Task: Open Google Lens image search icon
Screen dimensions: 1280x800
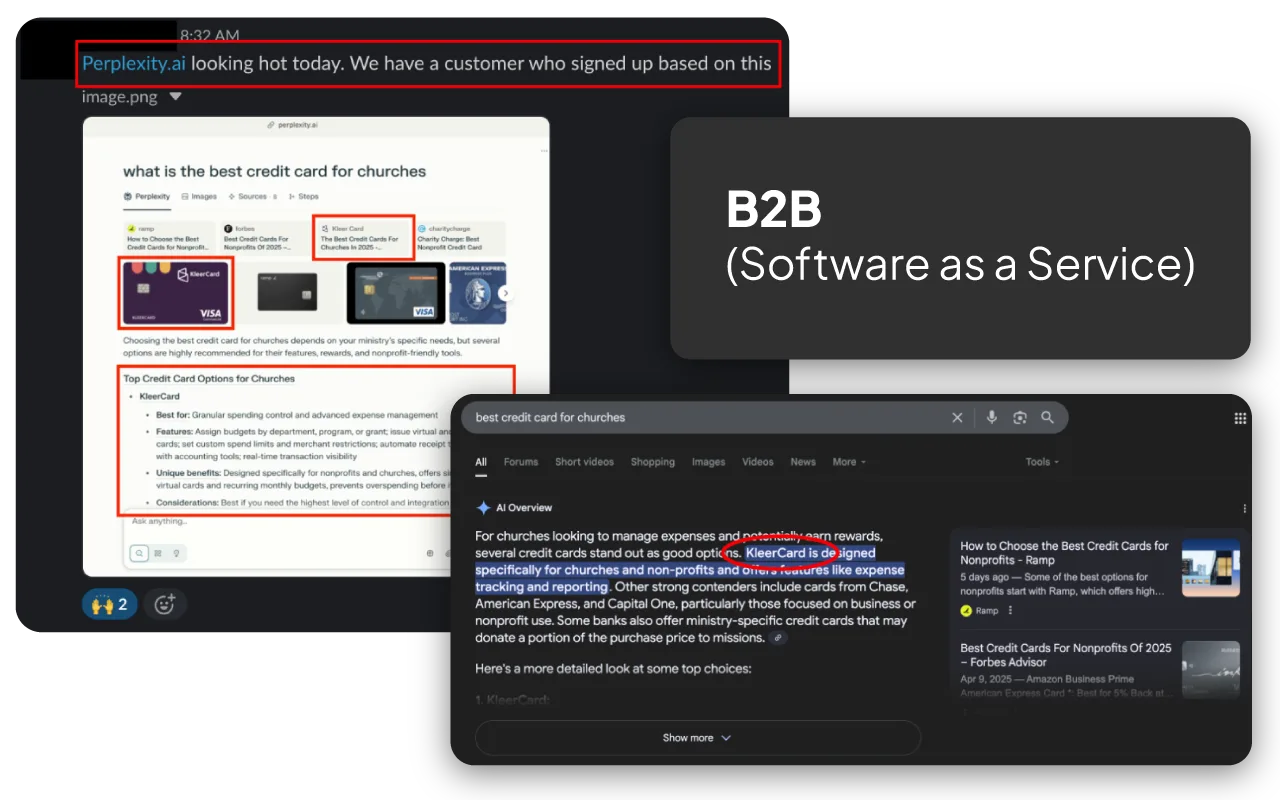Action: click(1019, 418)
